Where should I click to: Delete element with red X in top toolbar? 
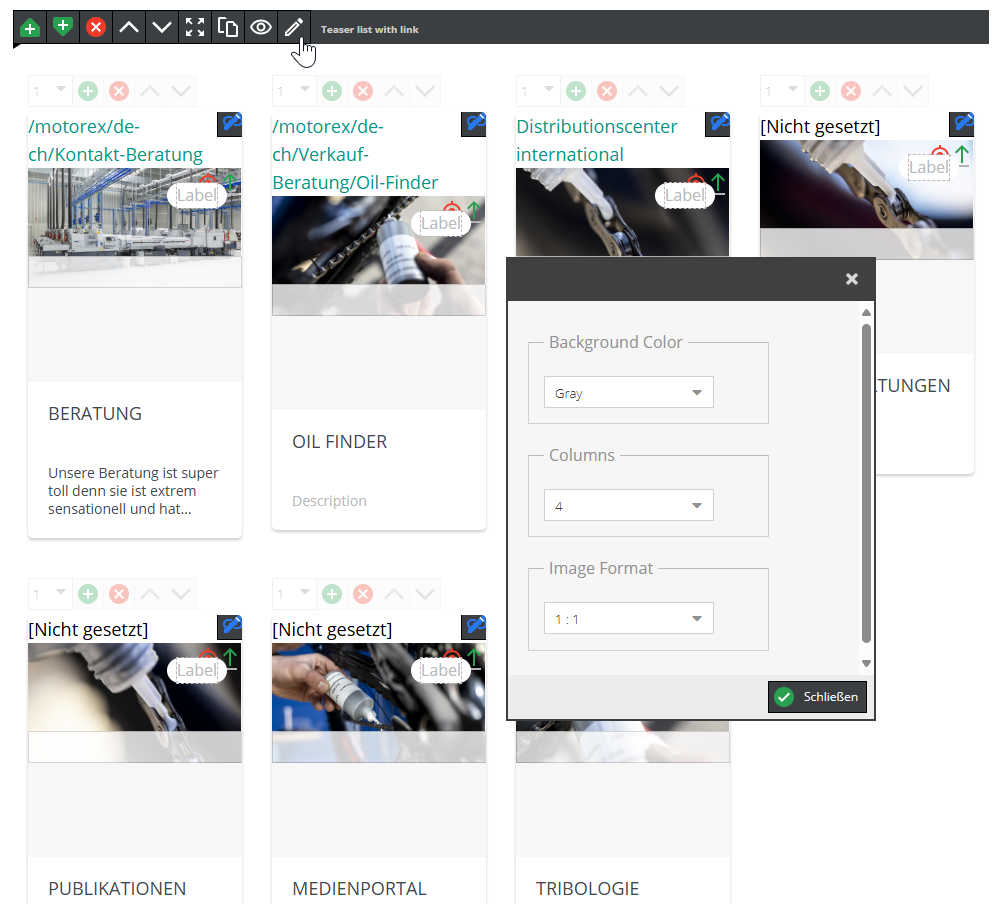pos(96,28)
